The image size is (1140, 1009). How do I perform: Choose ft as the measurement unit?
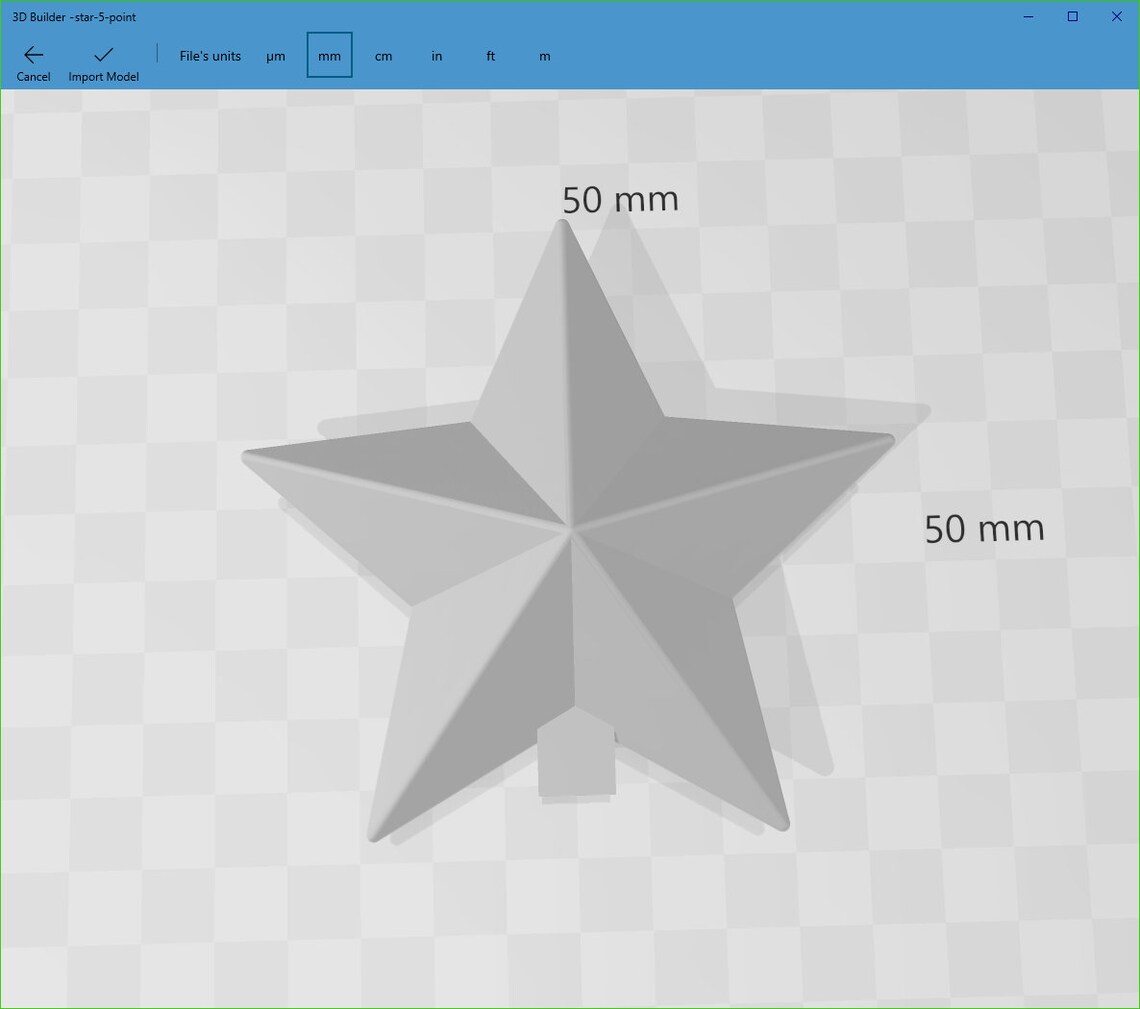click(490, 56)
